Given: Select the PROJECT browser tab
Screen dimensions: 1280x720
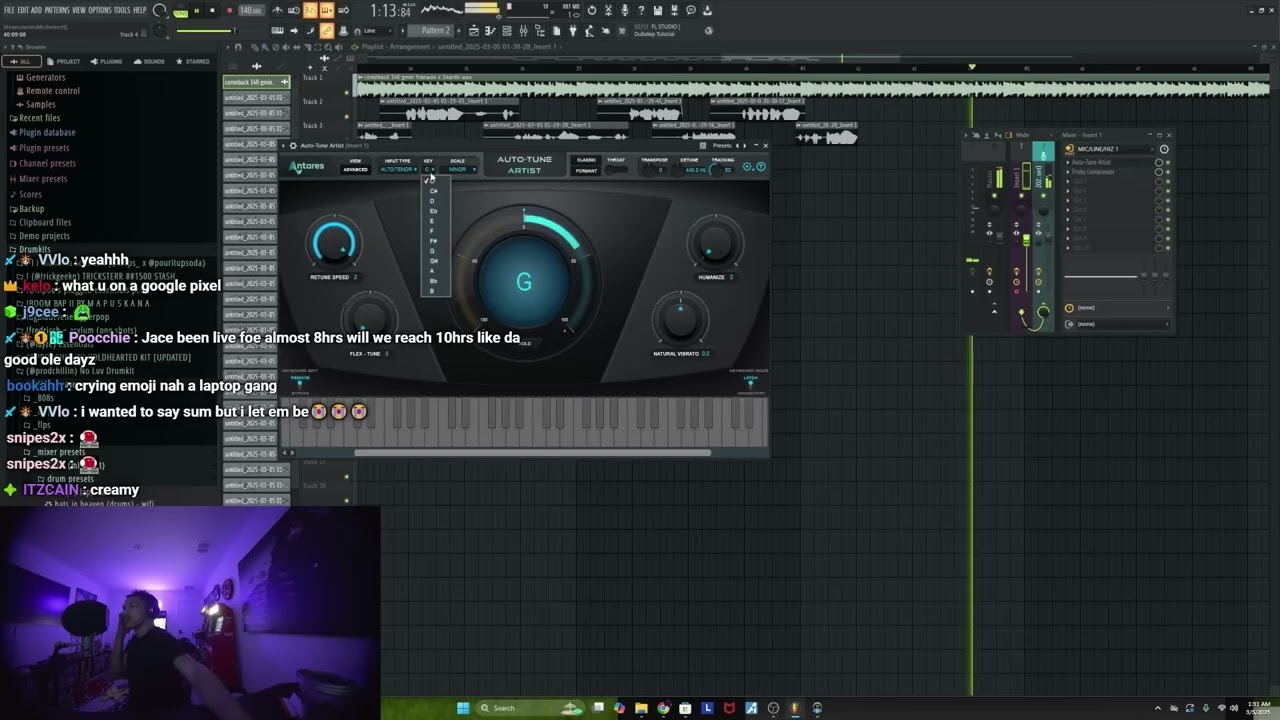Looking at the screenshot, I should (x=64, y=61).
